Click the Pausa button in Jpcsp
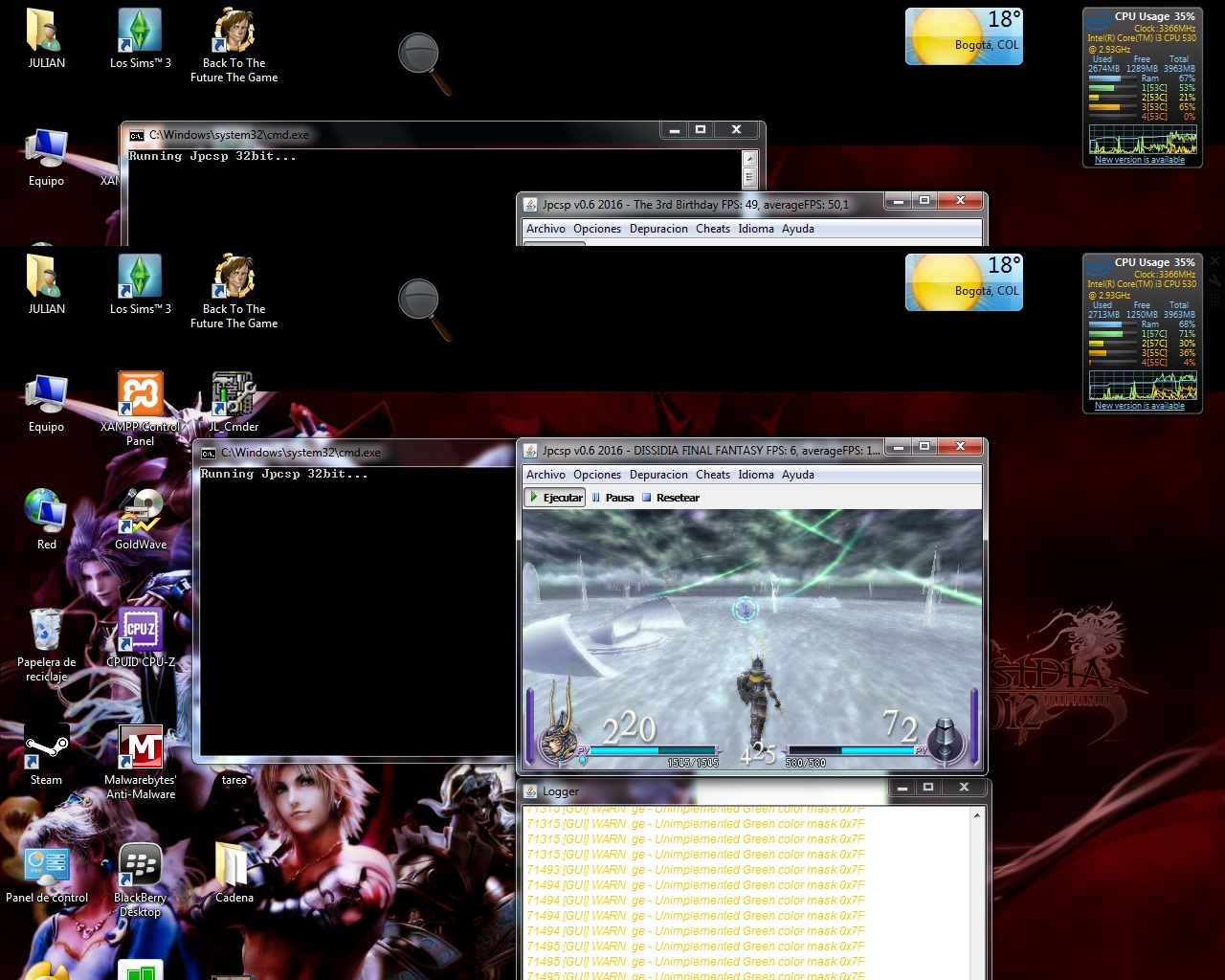Screen dimensions: 1225x980 pos(612,498)
